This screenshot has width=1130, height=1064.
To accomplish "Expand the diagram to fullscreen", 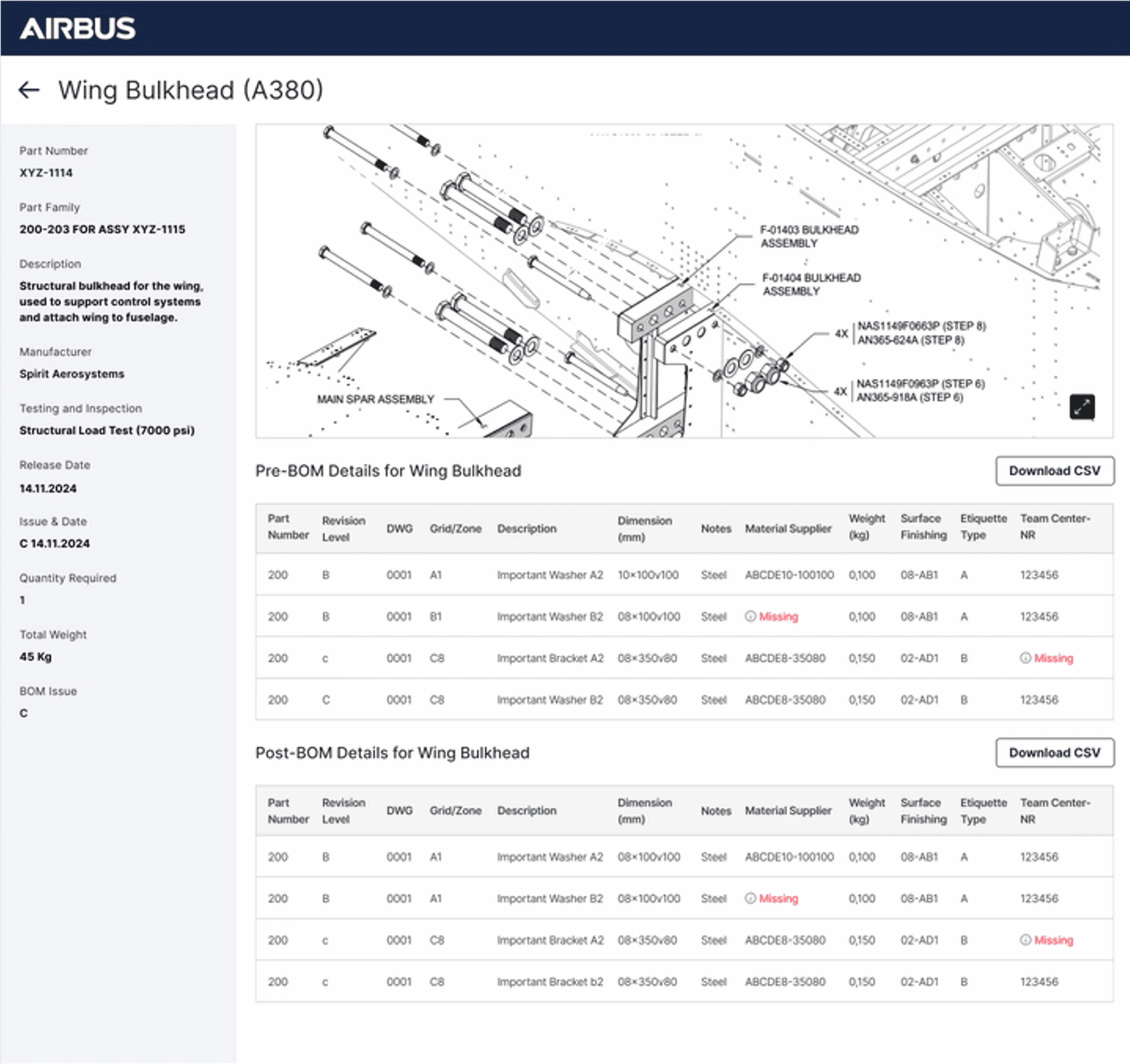I will coord(1082,407).
